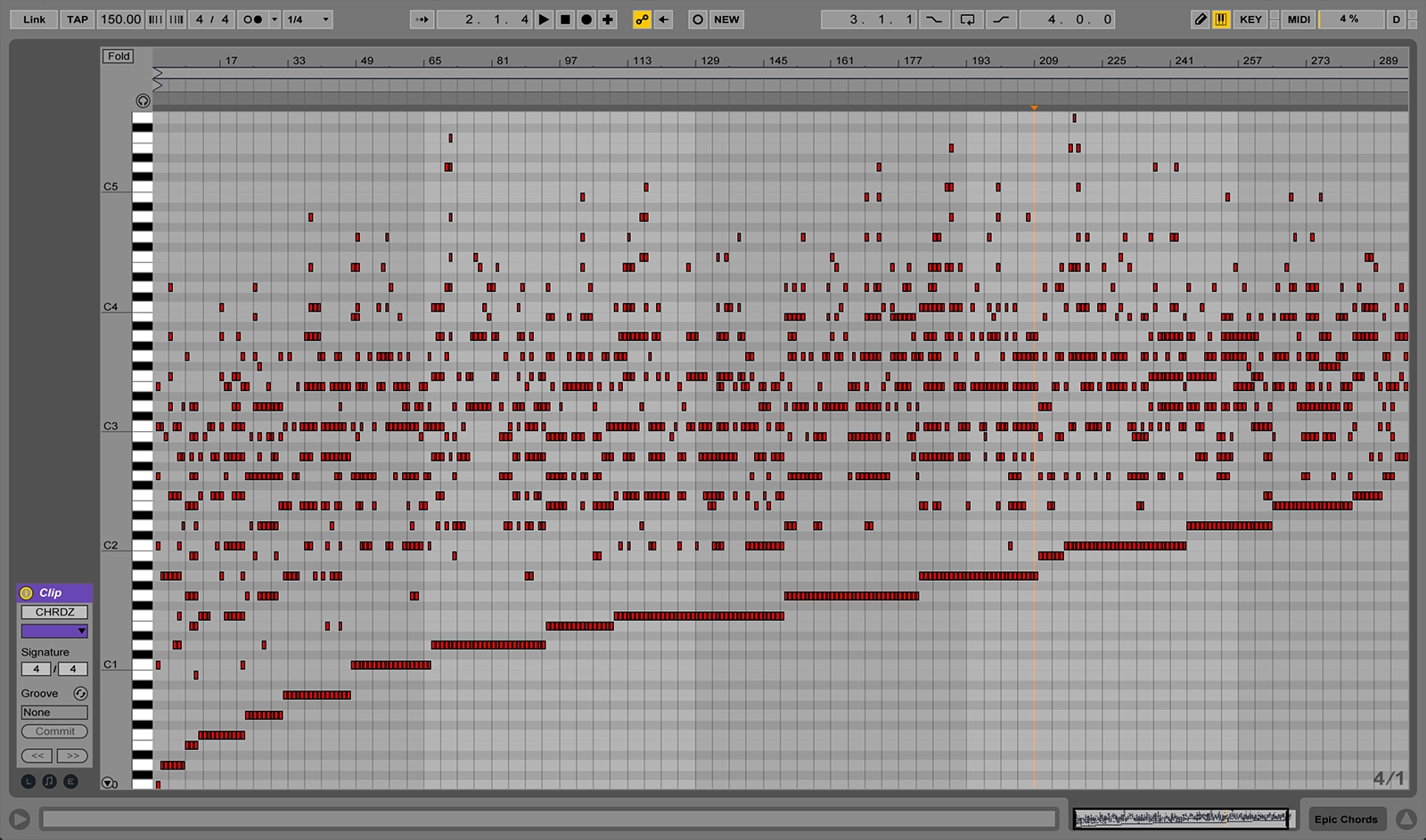The width and height of the screenshot is (1426, 840).
Task: Click bar 145 on the time ruler
Action: [x=778, y=61]
